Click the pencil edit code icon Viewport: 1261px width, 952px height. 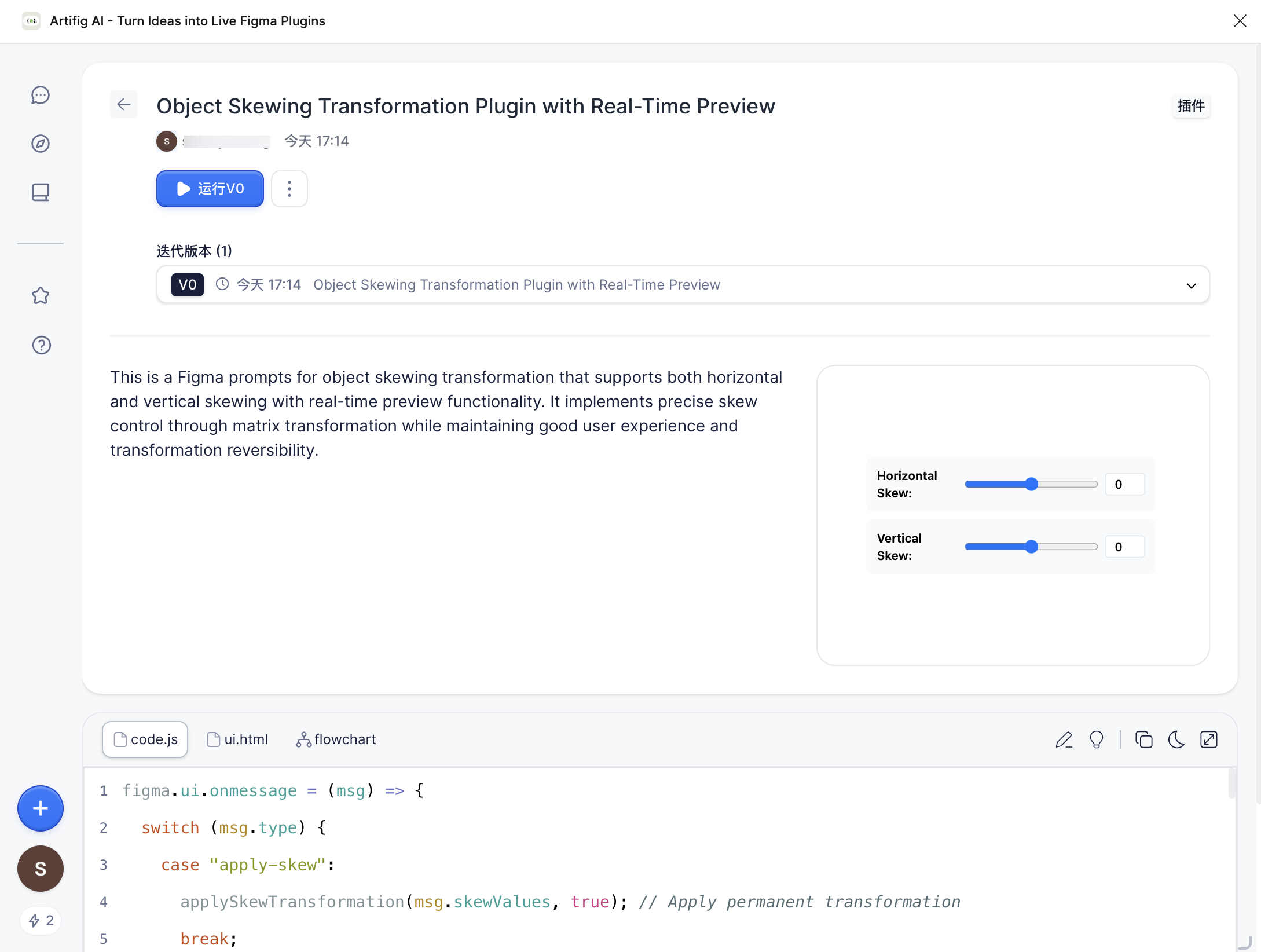(x=1064, y=739)
